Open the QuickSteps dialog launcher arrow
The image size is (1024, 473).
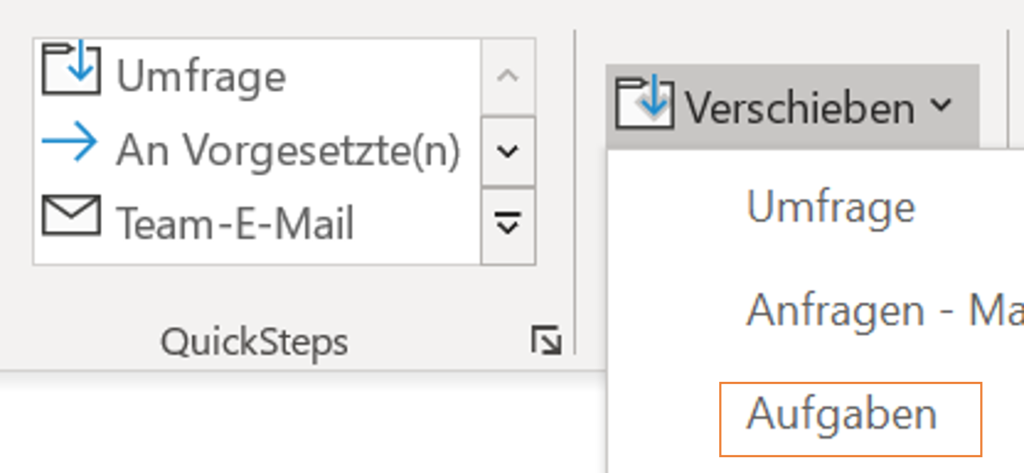tap(546, 340)
